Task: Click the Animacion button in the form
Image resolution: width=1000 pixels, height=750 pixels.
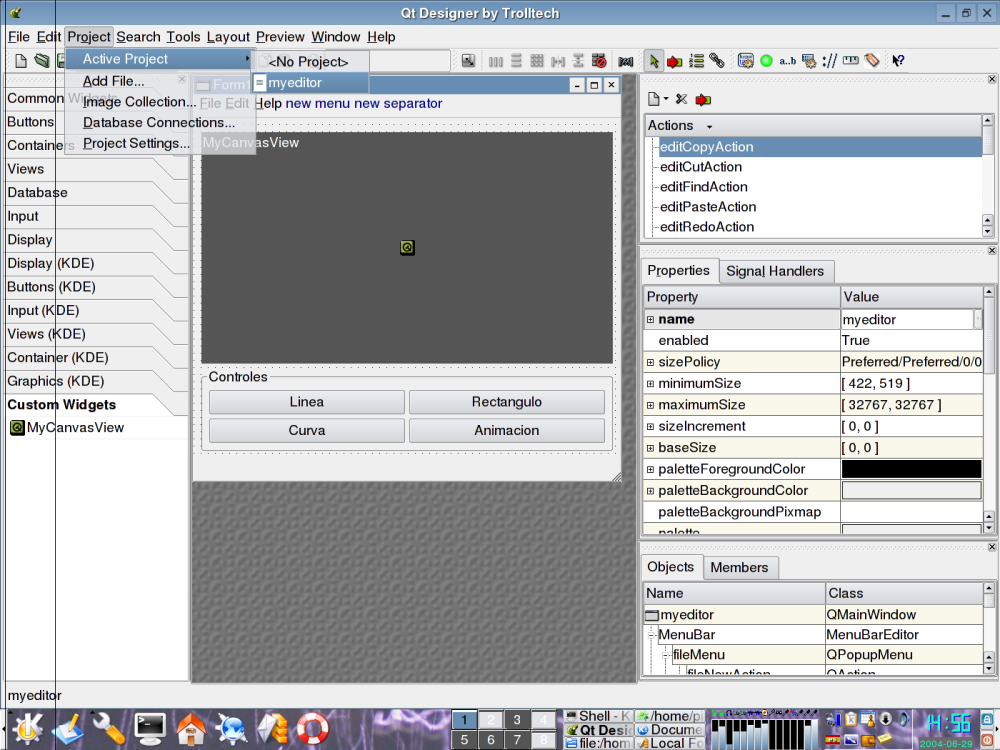Action: tap(507, 430)
